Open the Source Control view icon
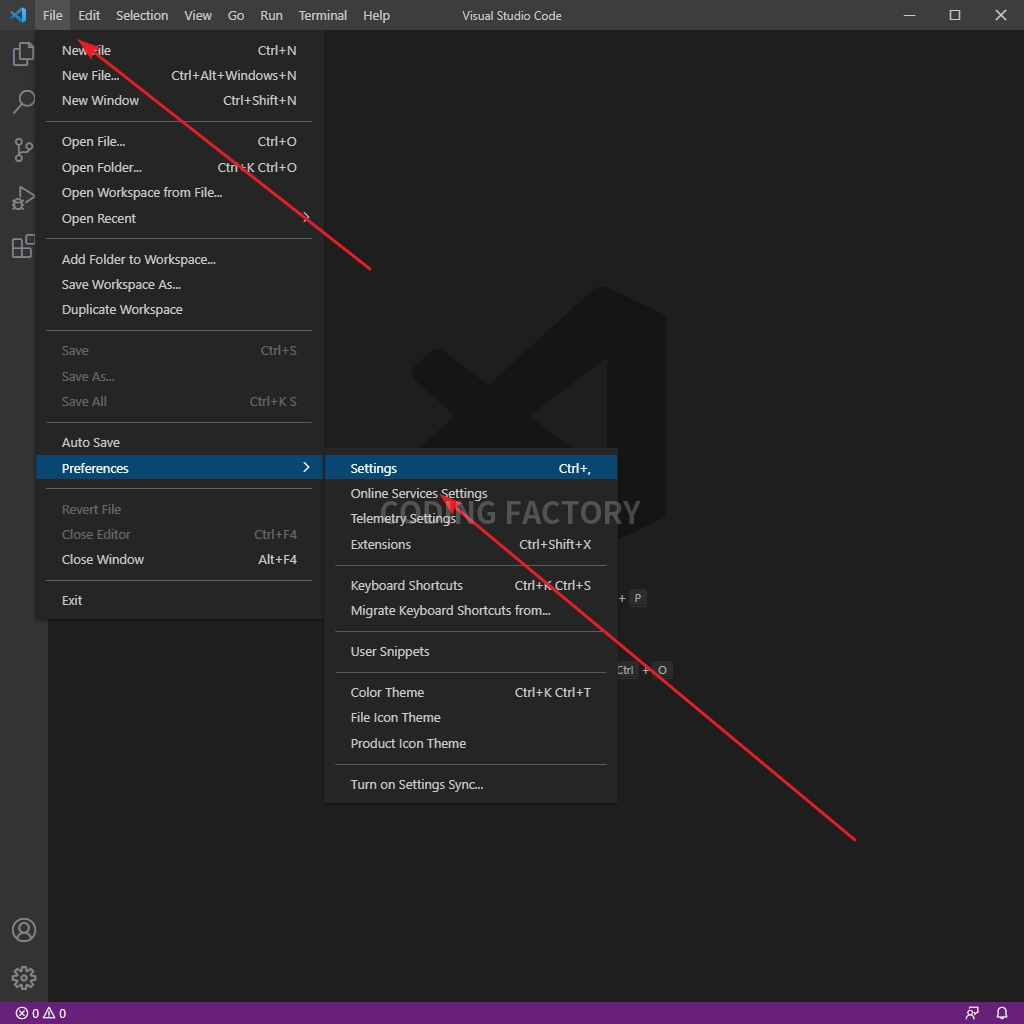The height and width of the screenshot is (1024, 1024). [x=24, y=150]
